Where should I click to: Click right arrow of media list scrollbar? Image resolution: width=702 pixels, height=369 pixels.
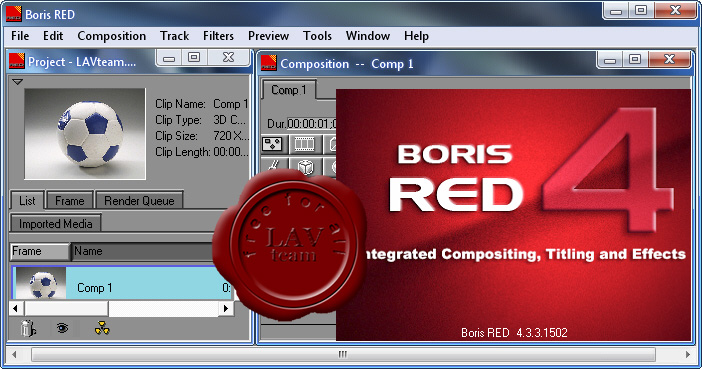226,308
